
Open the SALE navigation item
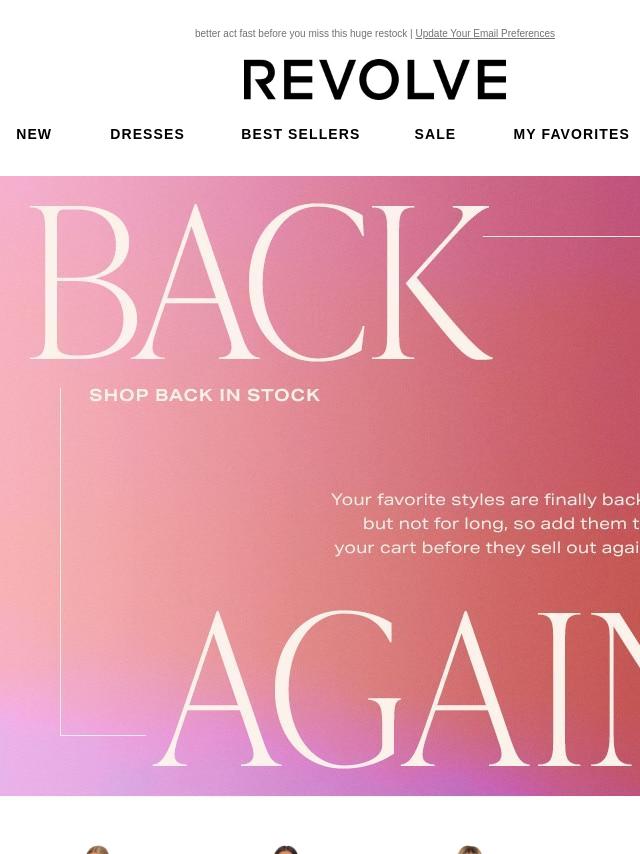pyautogui.click(x=435, y=134)
